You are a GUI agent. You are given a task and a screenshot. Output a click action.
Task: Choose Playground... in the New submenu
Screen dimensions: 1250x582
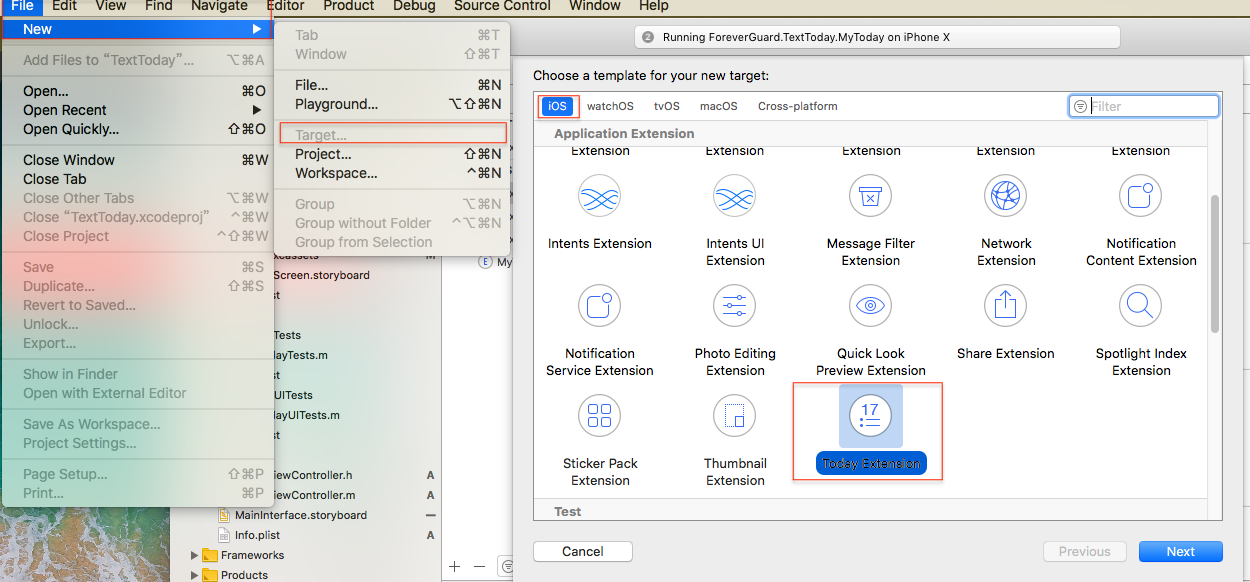coord(392,104)
